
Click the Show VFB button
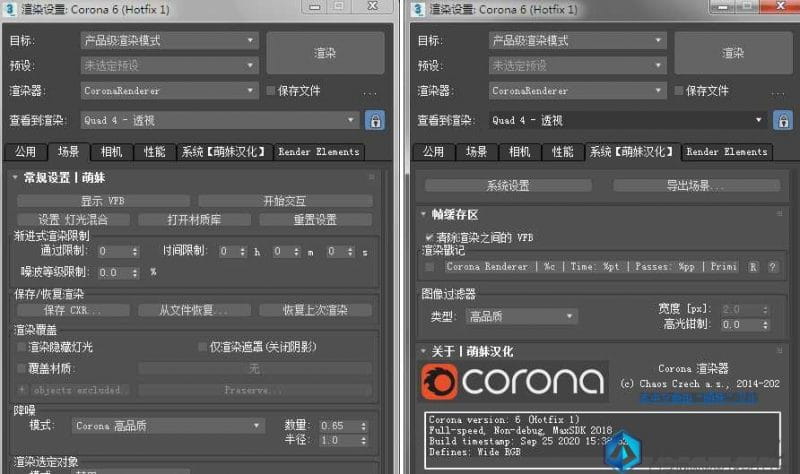coord(104,201)
